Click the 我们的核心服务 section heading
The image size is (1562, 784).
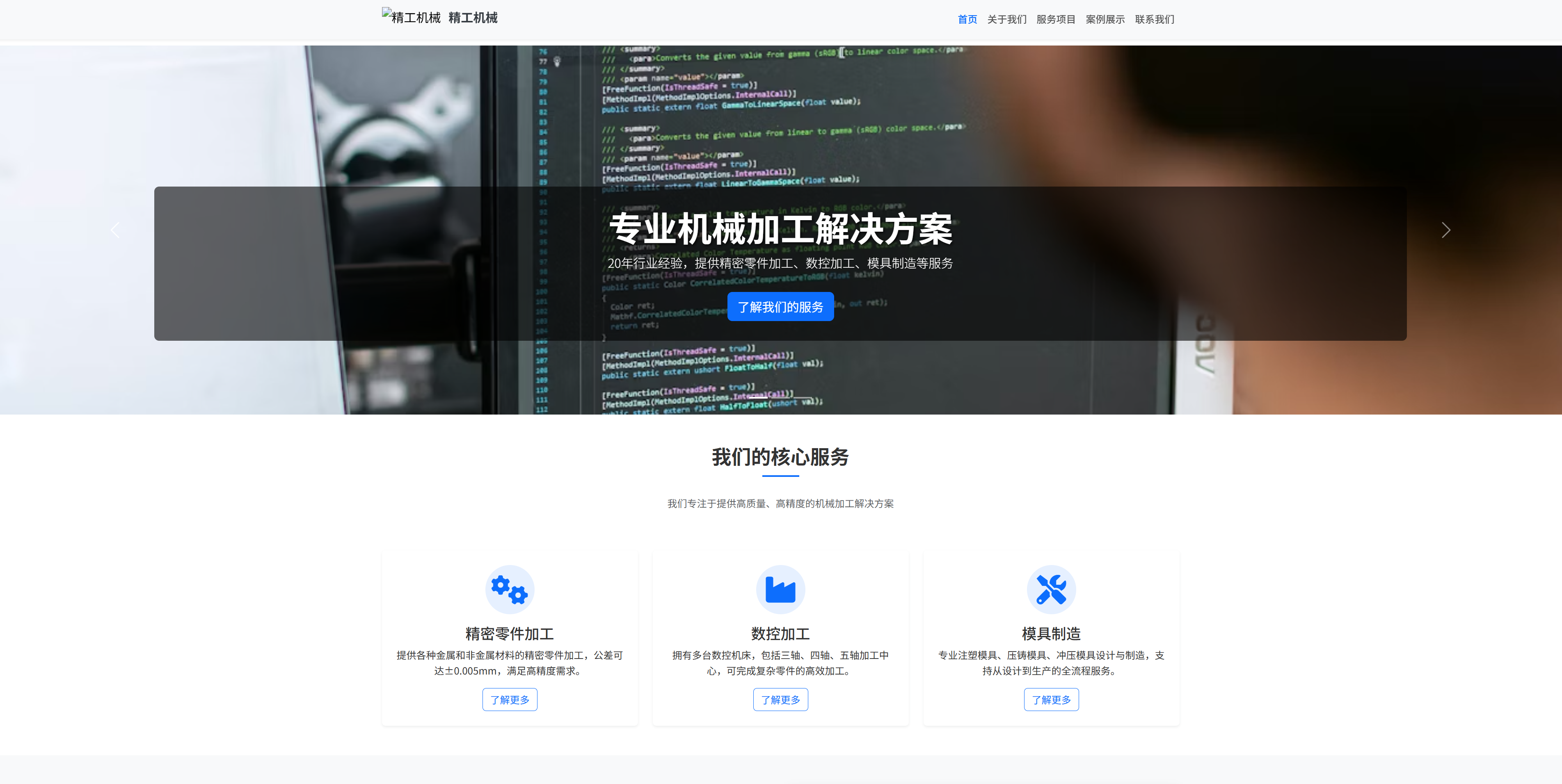[x=780, y=457]
